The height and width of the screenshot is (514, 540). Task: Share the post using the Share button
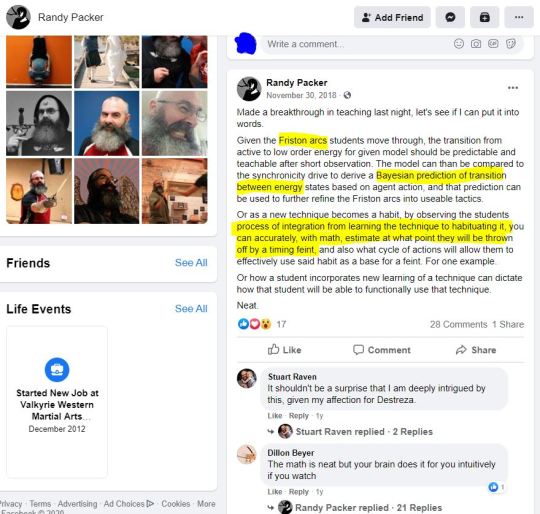(476, 350)
